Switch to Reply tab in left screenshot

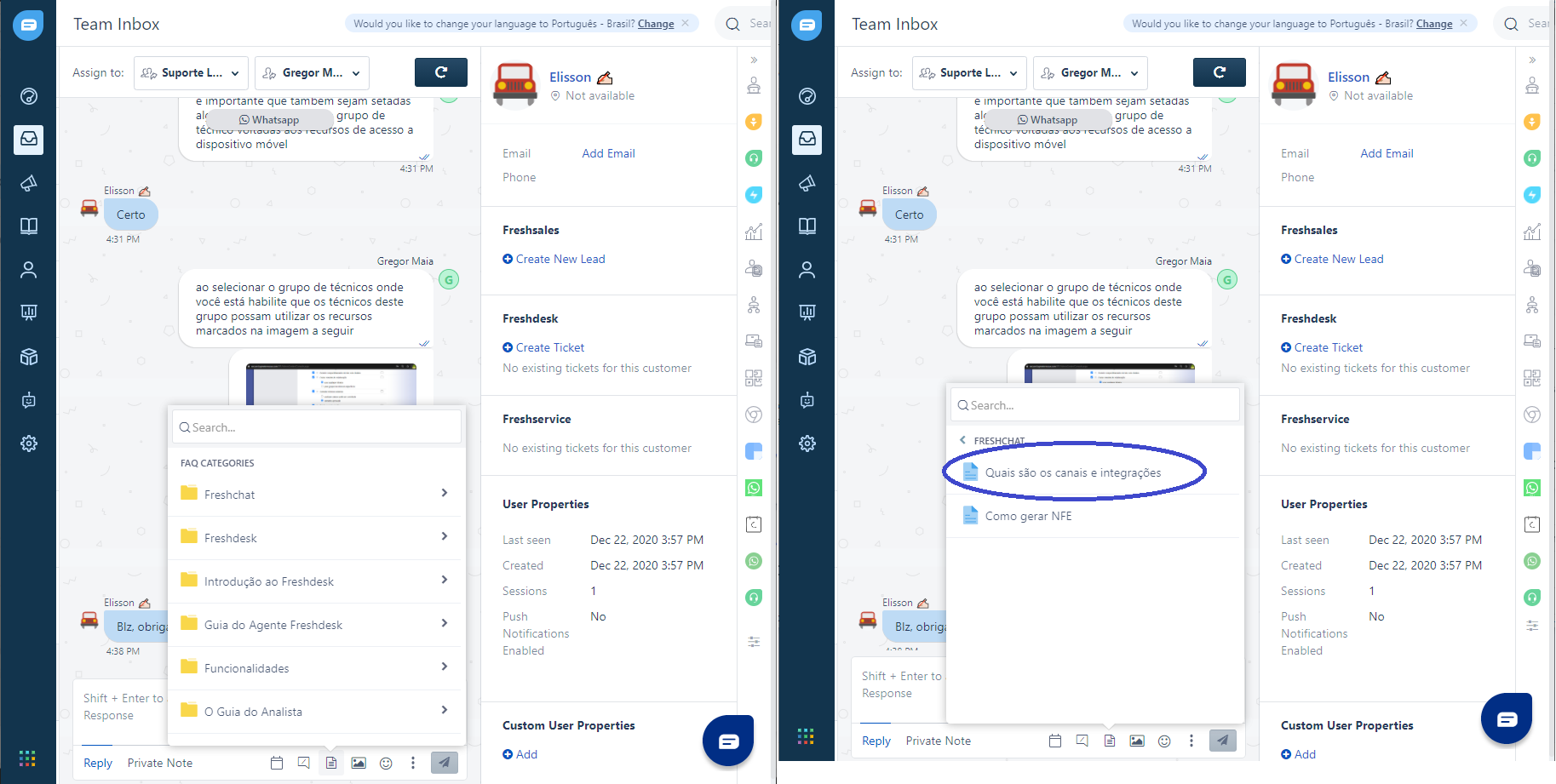point(98,763)
